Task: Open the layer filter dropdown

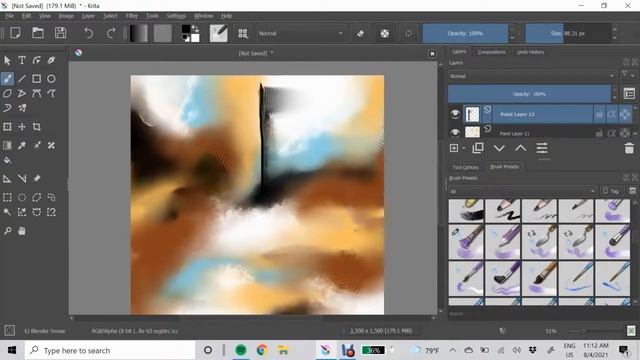Action: pos(627,75)
